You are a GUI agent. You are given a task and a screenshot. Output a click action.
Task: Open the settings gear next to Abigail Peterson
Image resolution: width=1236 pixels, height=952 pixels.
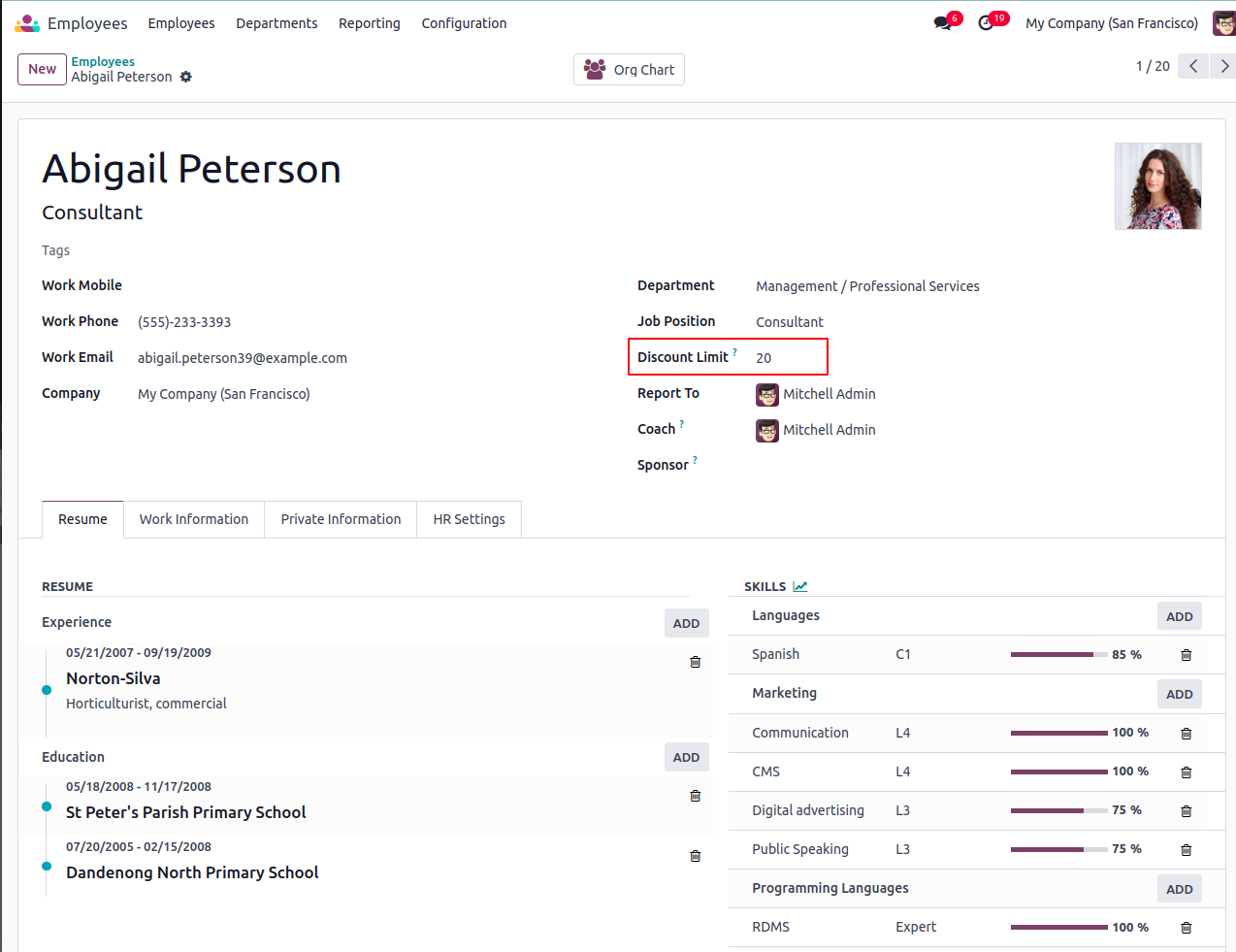pos(186,77)
